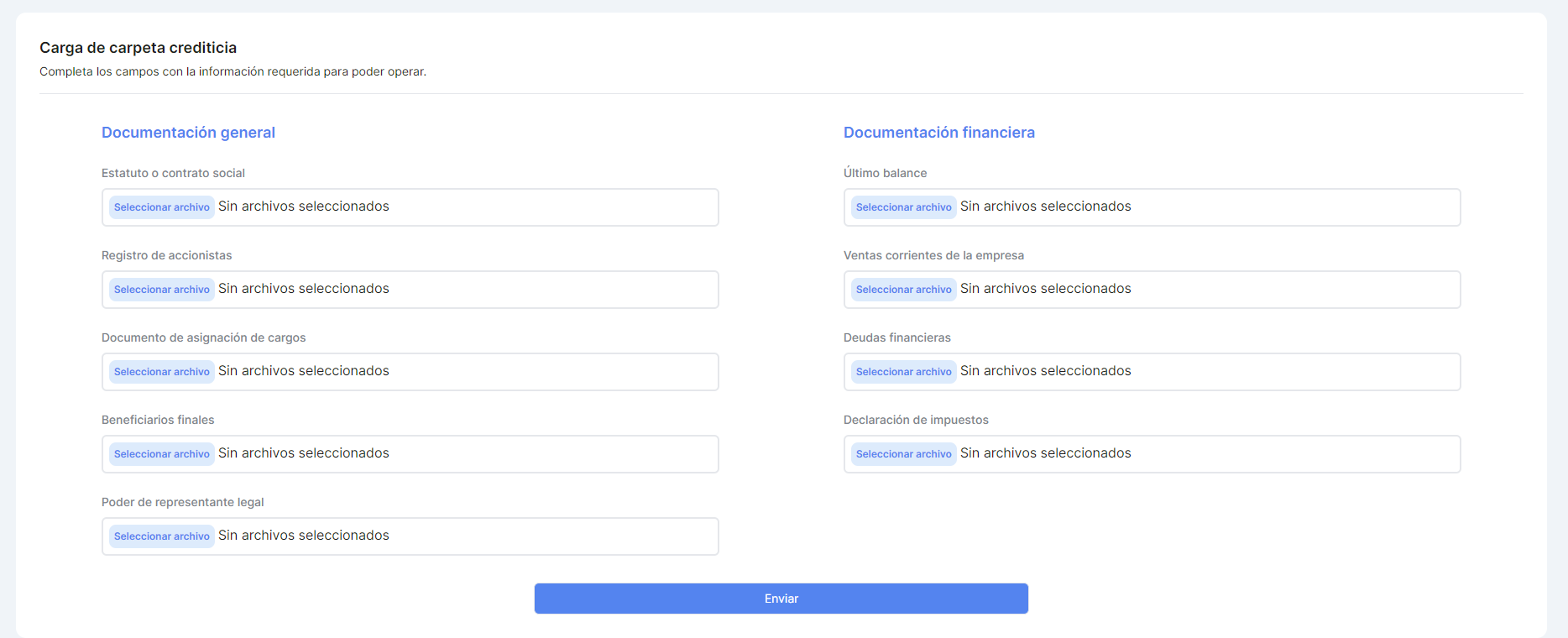Select file button under Deudas financieras
Screen dimensions: 1568x638
(x=903, y=372)
